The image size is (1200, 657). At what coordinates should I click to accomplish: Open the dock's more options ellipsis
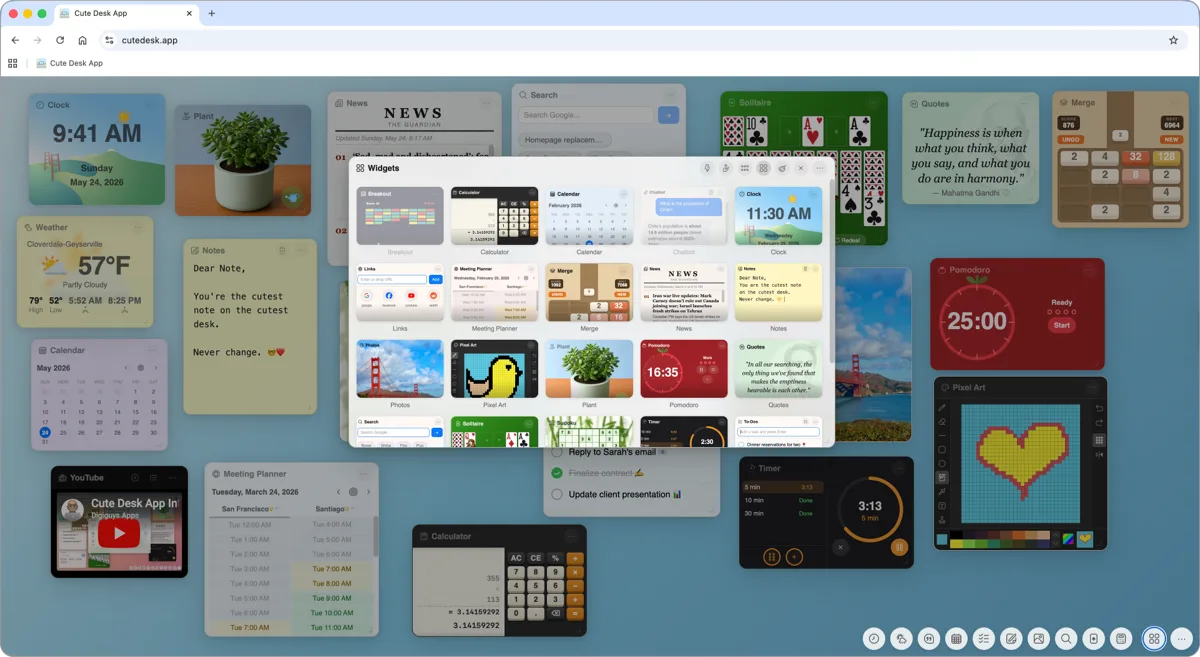tap(1182, 639)
